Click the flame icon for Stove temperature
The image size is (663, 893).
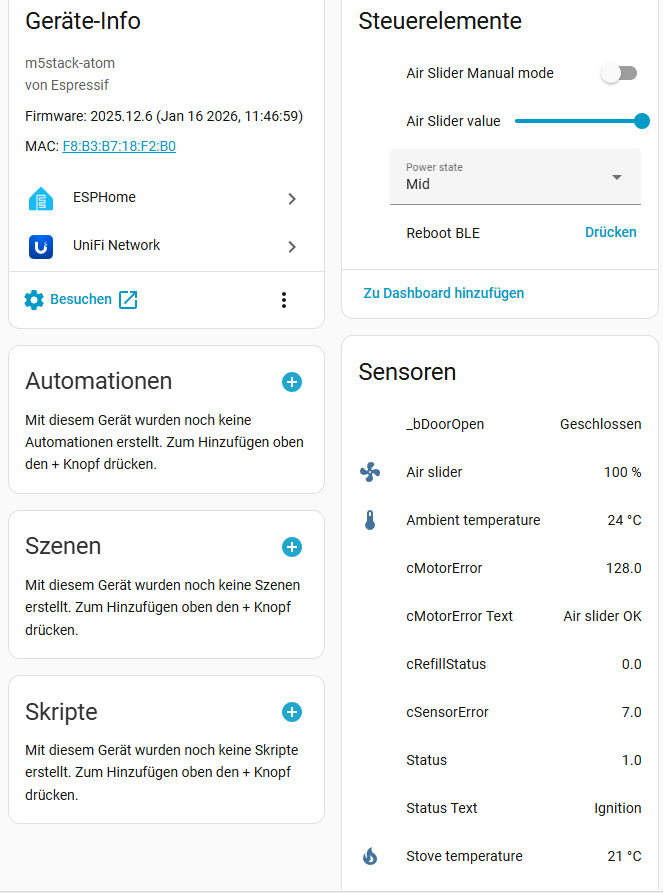(370, 856)
